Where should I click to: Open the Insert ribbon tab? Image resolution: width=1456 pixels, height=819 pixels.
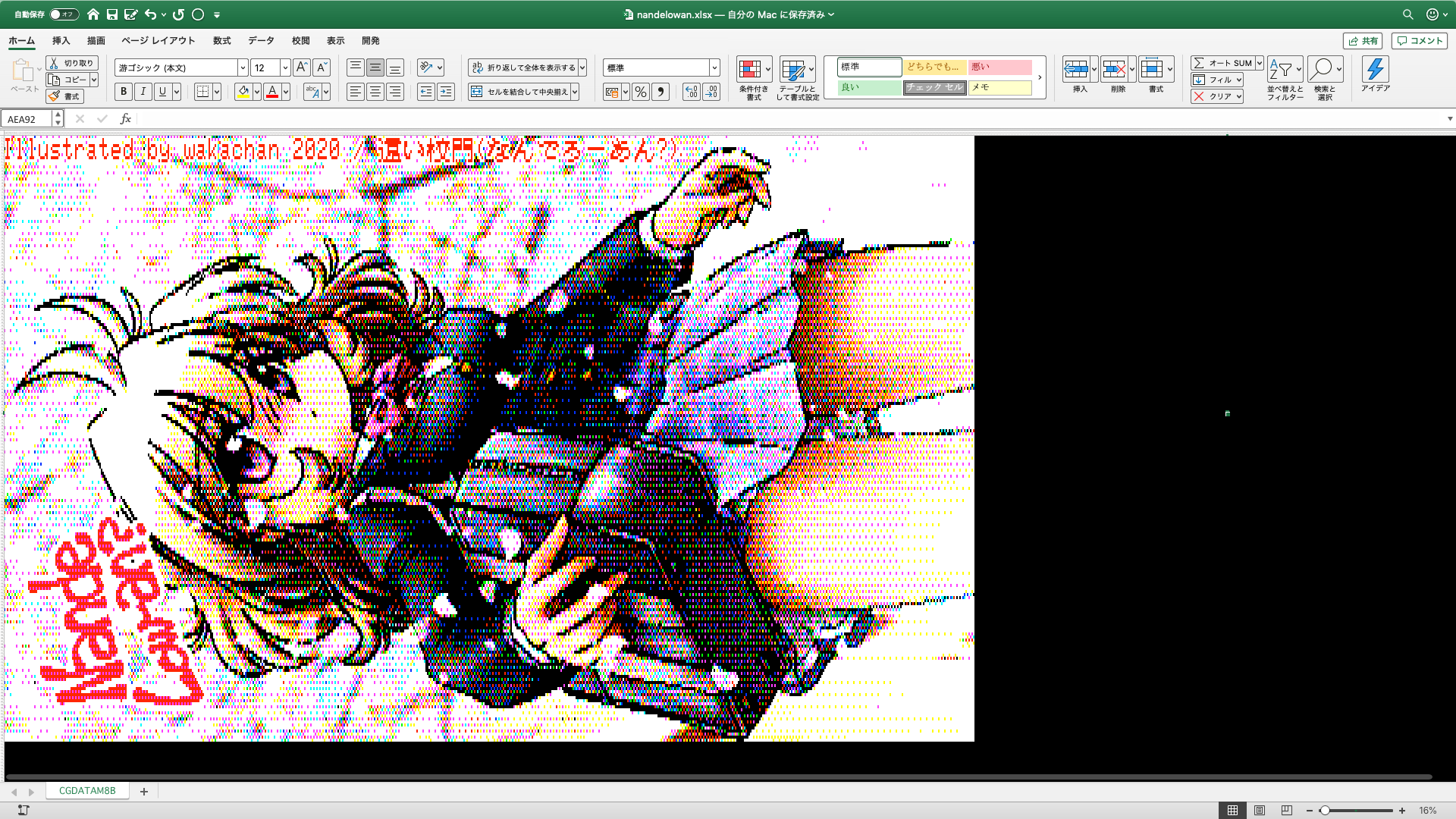pos(61,40)
